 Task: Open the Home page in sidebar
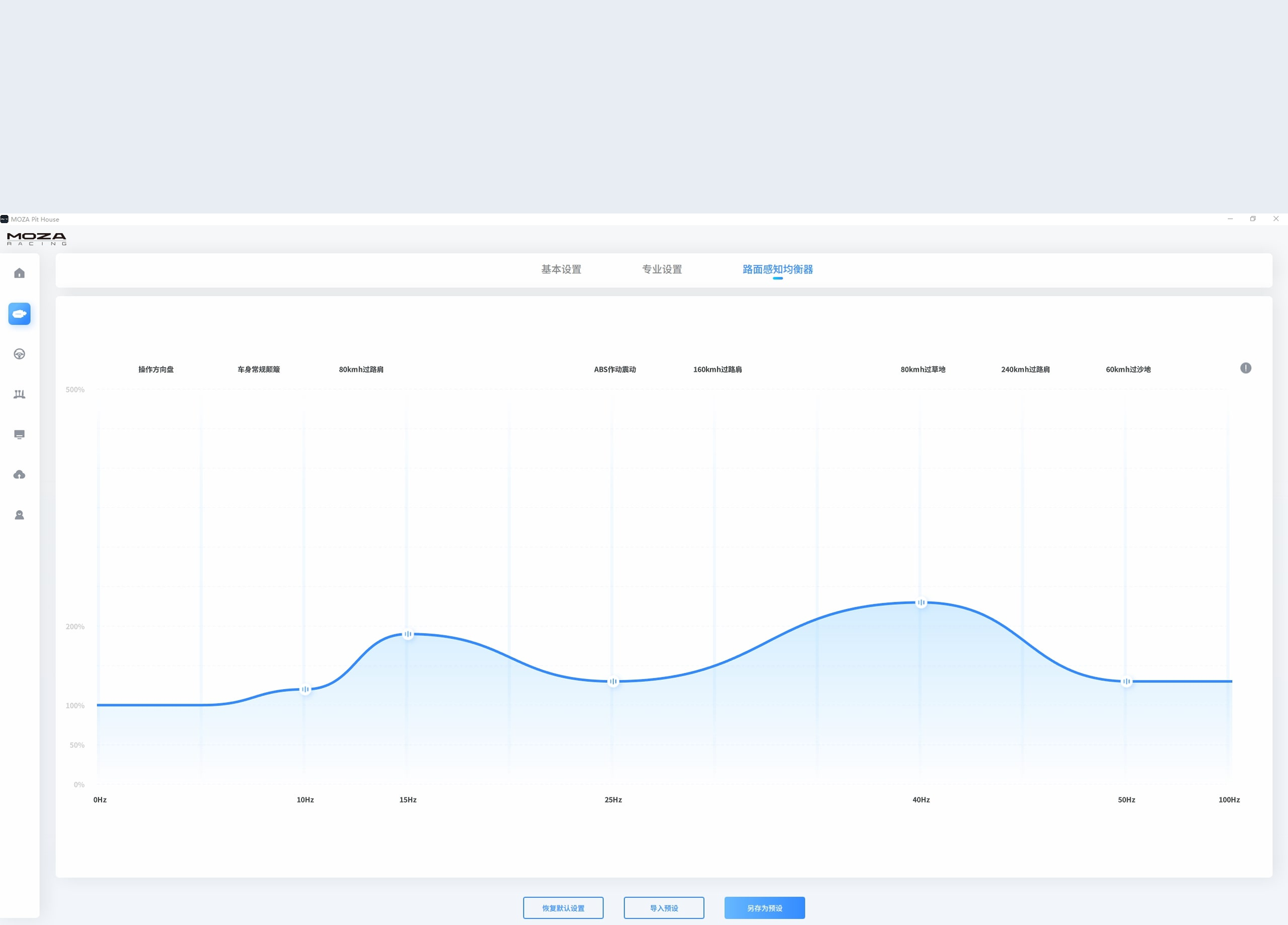pos(19,273)
